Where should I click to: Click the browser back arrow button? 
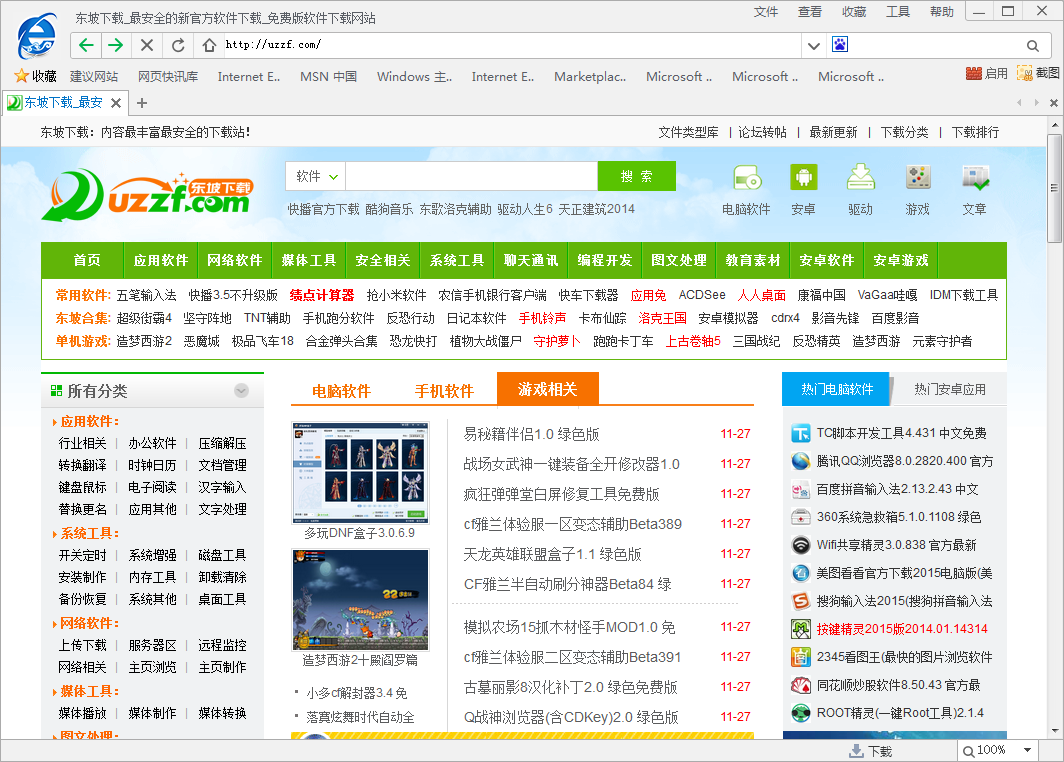(86, 45)
